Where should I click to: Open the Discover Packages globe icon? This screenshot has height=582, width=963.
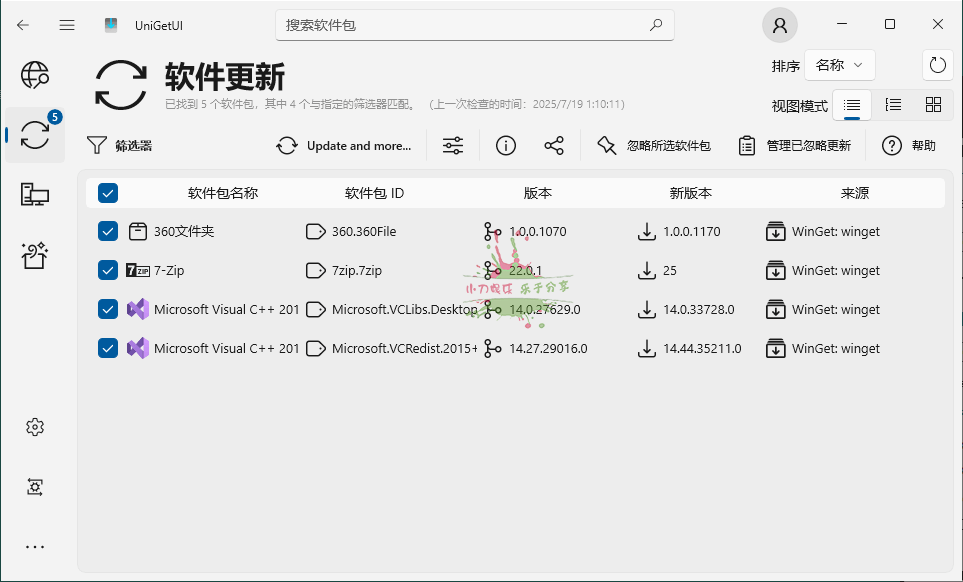pos(35,75)
